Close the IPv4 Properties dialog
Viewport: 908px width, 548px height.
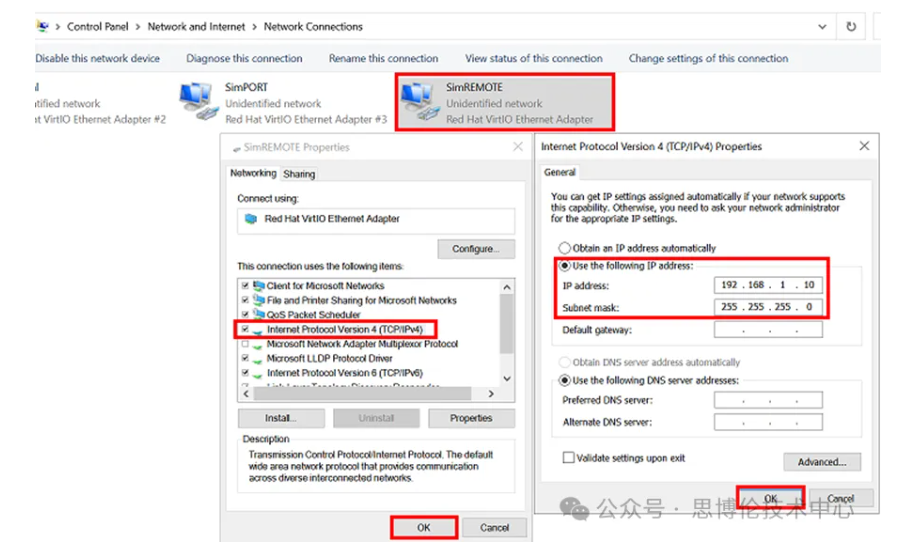(x=864, y=146)
